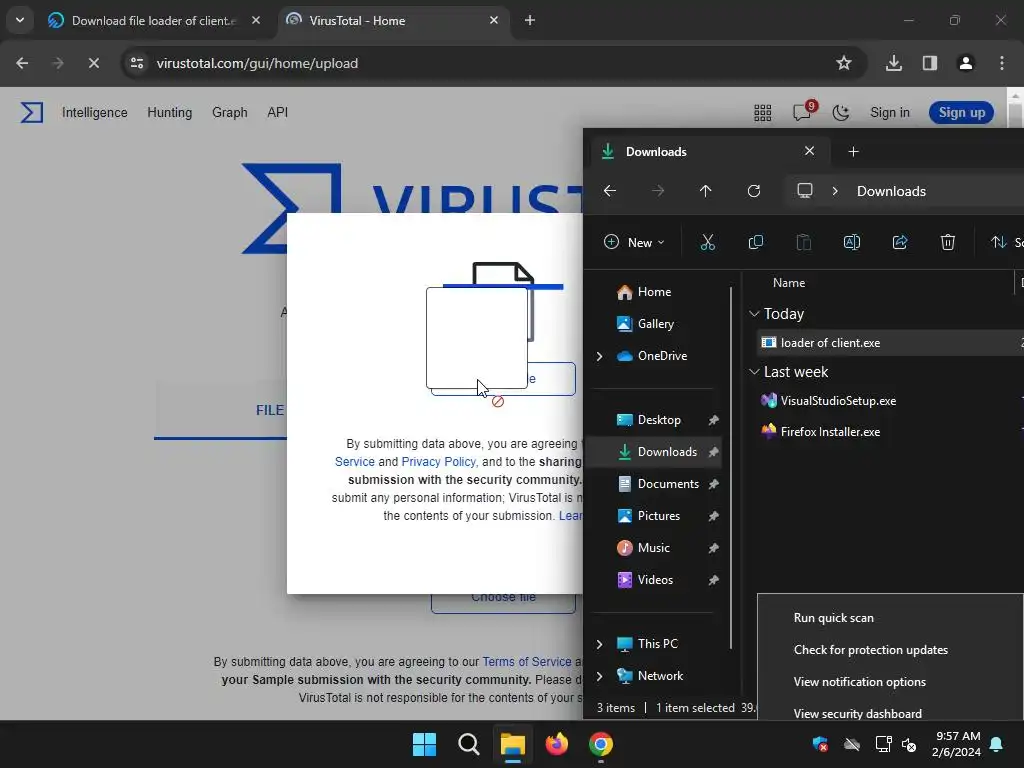Open Firefox from the taskbar
This screenshot has height=768, width=1024.
(556, 744)
